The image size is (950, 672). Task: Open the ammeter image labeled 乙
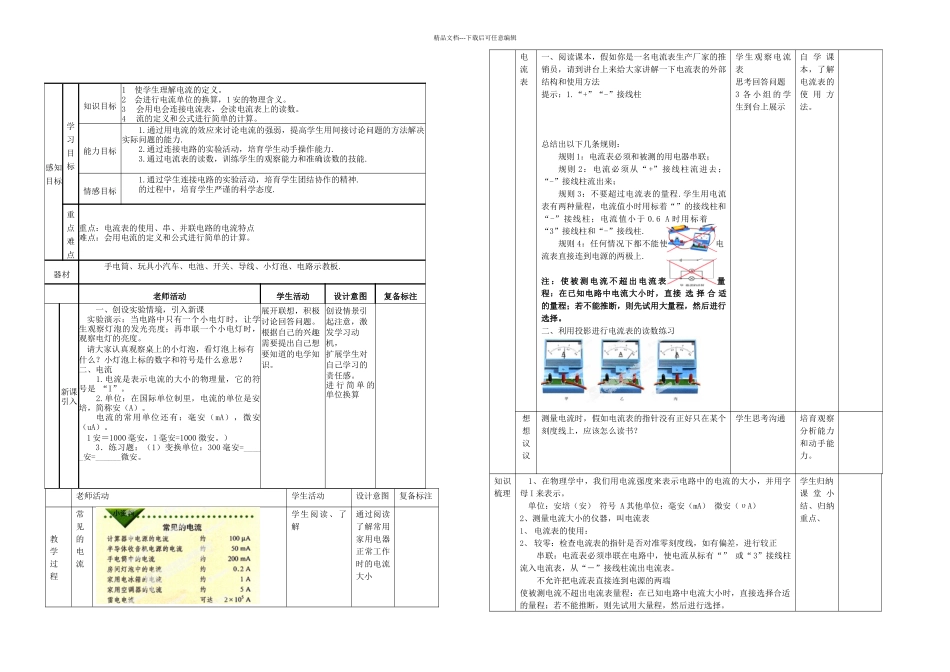pyautogui.click(x=620, y=367)
